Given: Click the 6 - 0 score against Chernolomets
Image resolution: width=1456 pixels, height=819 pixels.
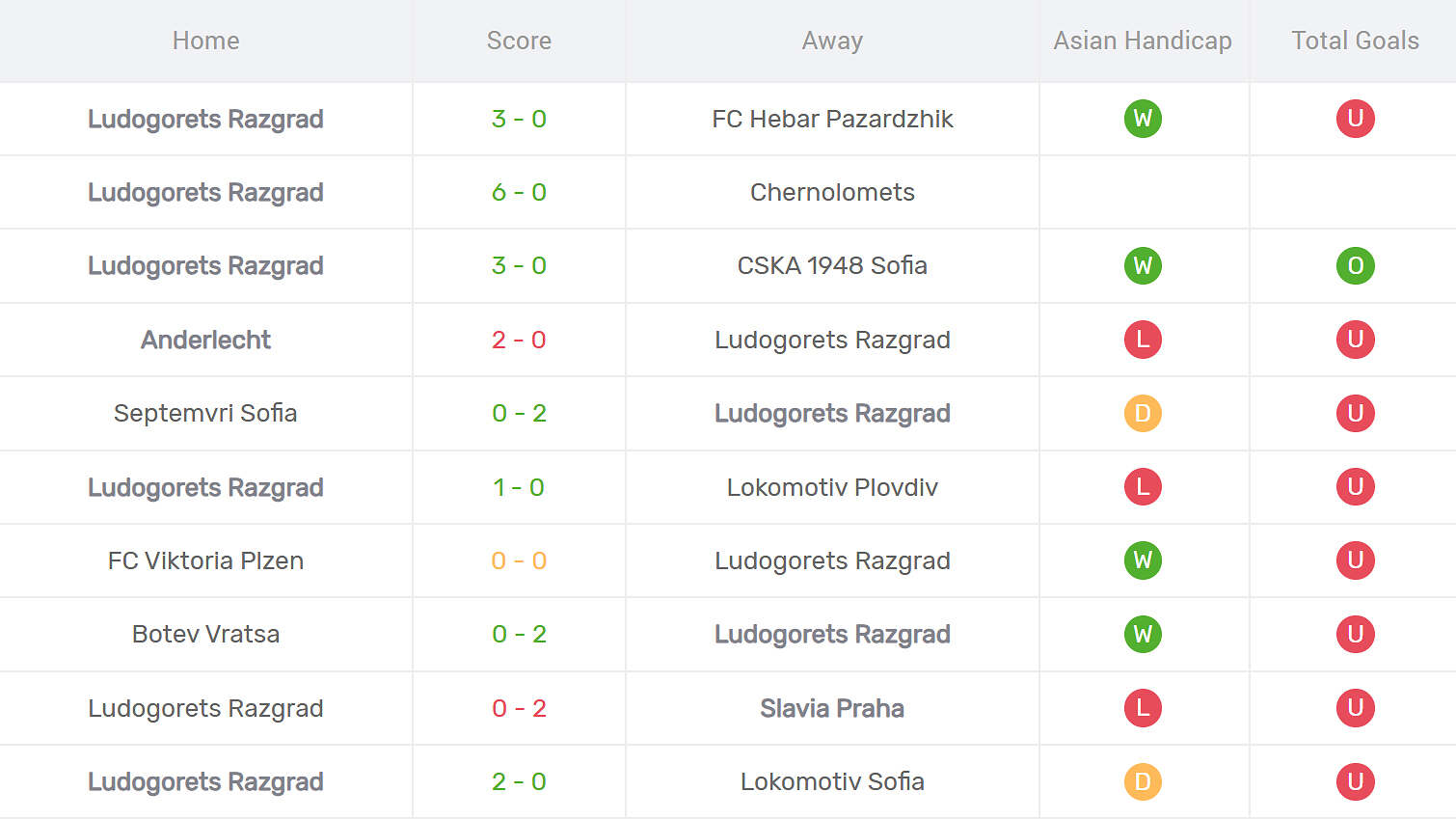Looking at the screenshot, I should [x=519, y=192].
